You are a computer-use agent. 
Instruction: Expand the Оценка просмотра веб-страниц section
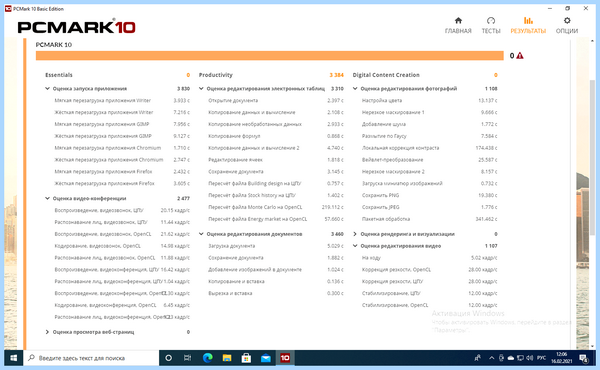47,332
